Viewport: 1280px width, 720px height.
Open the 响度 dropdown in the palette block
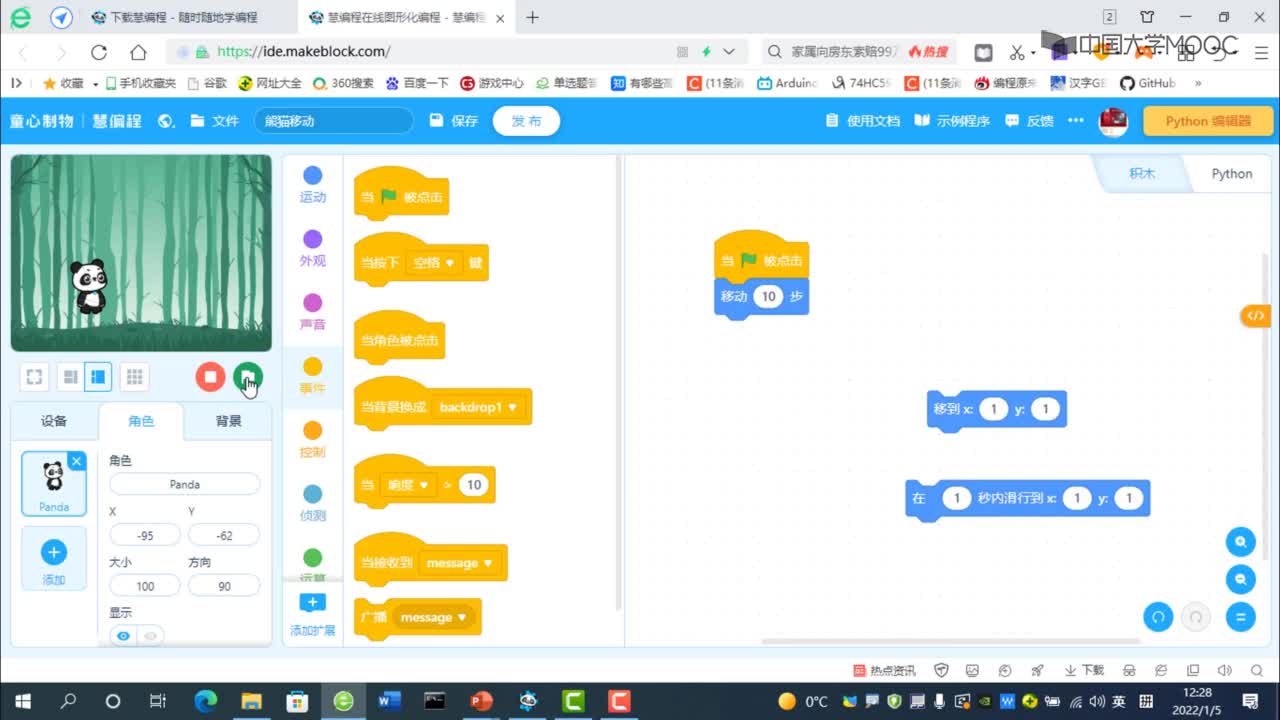coord(409,485)
